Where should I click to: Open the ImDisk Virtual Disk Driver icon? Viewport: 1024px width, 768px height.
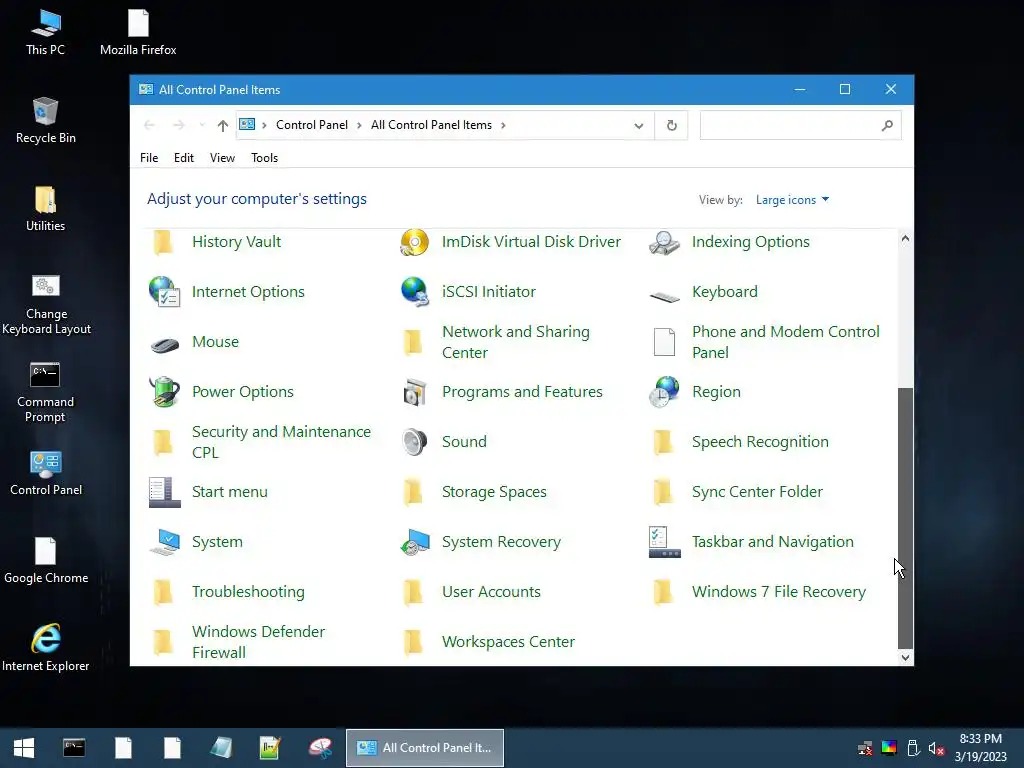415,242
